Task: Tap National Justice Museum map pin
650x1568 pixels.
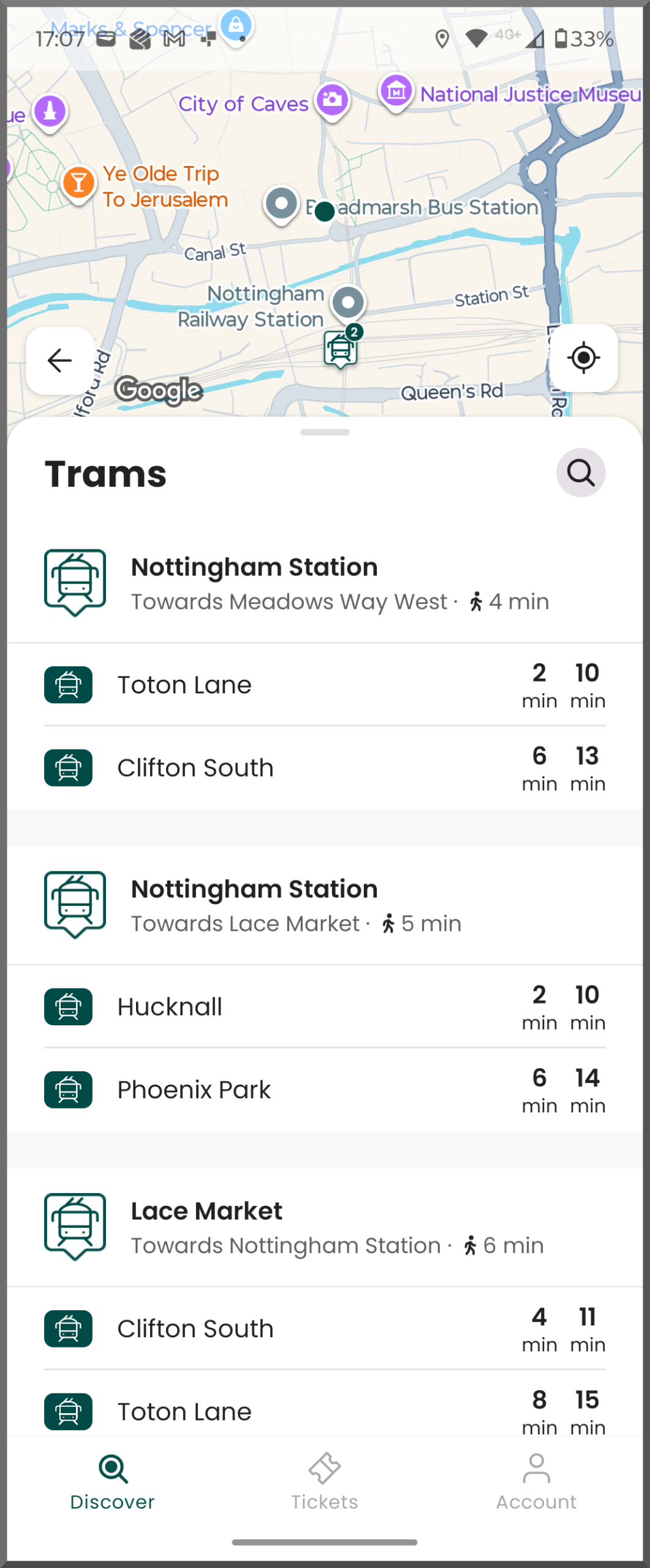Action: click(x=396, y=92)
